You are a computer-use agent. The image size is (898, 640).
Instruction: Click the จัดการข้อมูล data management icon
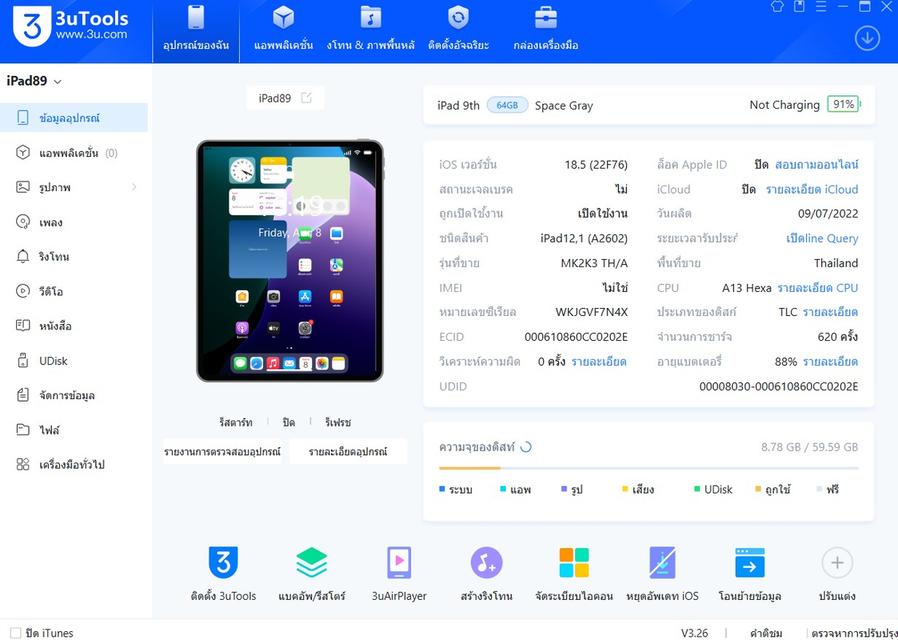(23, 395)
